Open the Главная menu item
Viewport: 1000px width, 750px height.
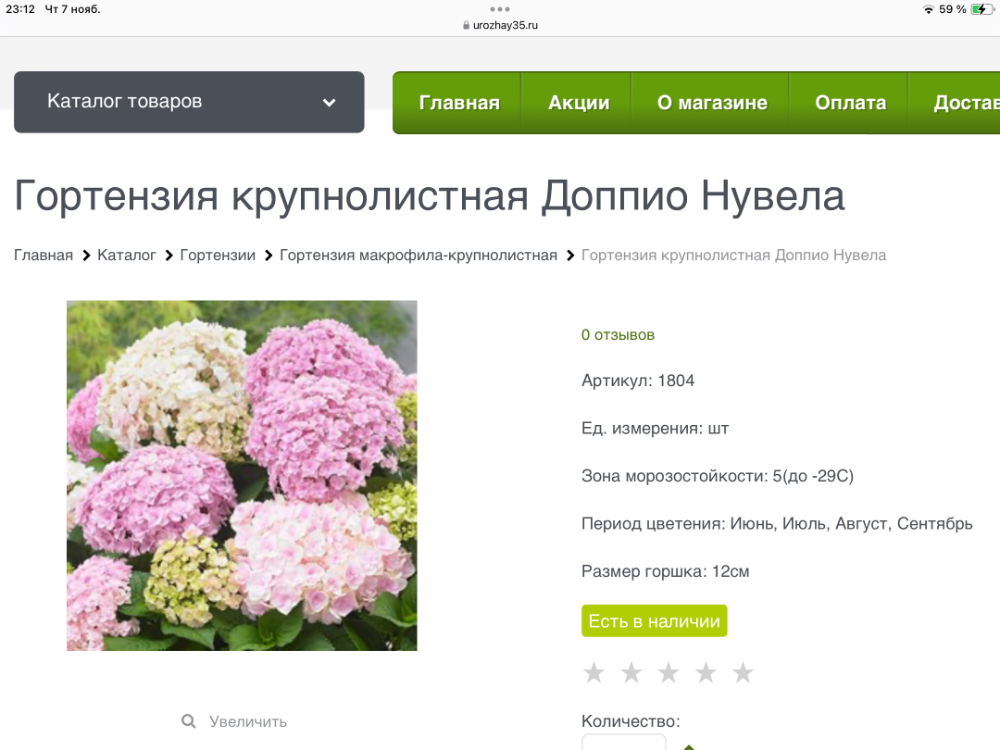click(459, 103)
